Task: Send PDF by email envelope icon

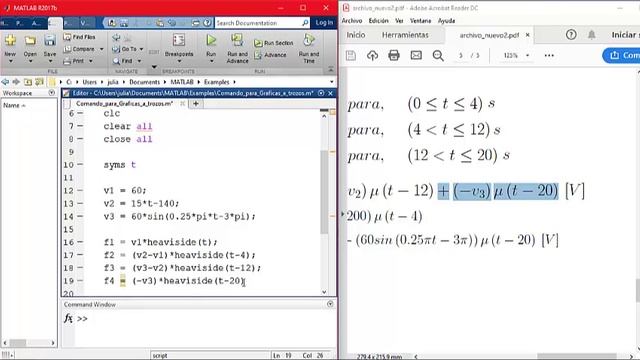Action: click(416, 56)
